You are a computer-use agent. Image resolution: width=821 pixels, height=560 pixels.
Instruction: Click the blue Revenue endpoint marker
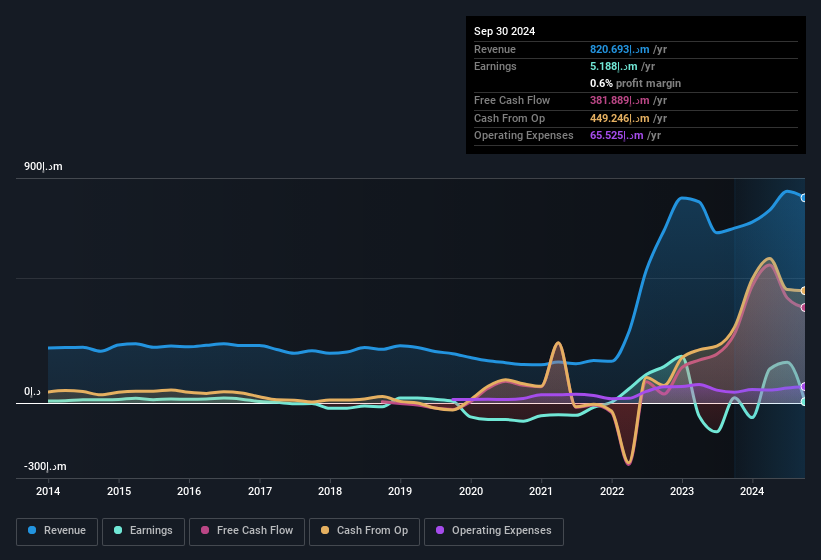point(804,198)
